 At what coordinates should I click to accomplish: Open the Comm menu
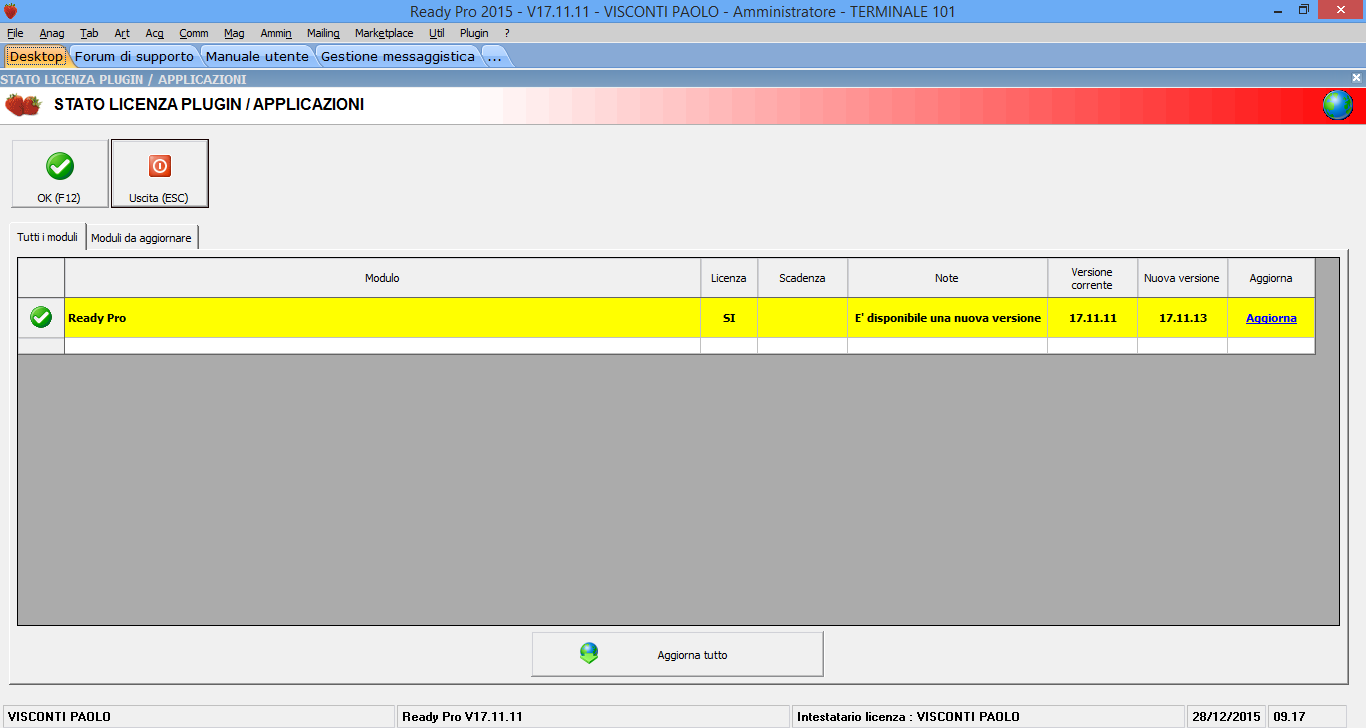tap(194, 33)
